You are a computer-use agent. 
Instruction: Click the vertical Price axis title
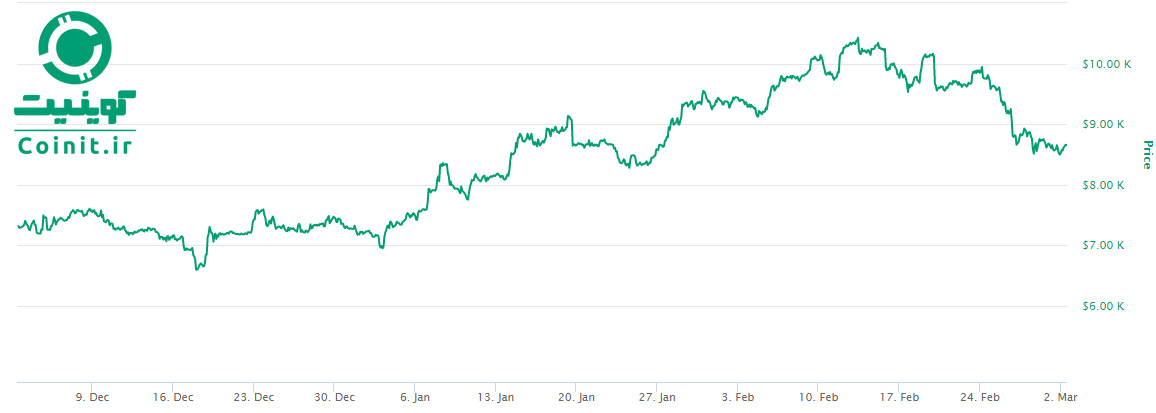tap(1147, 154)
